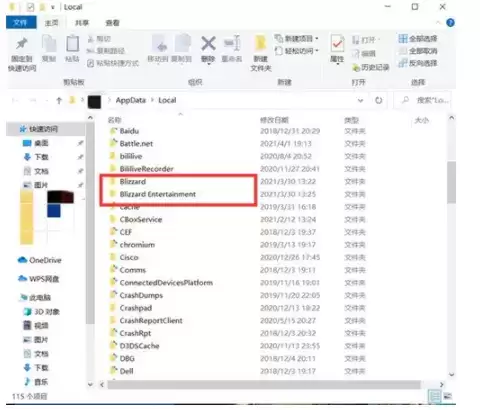Click 复制路径 copy path item
480x410 pixels.
(106, 51)
